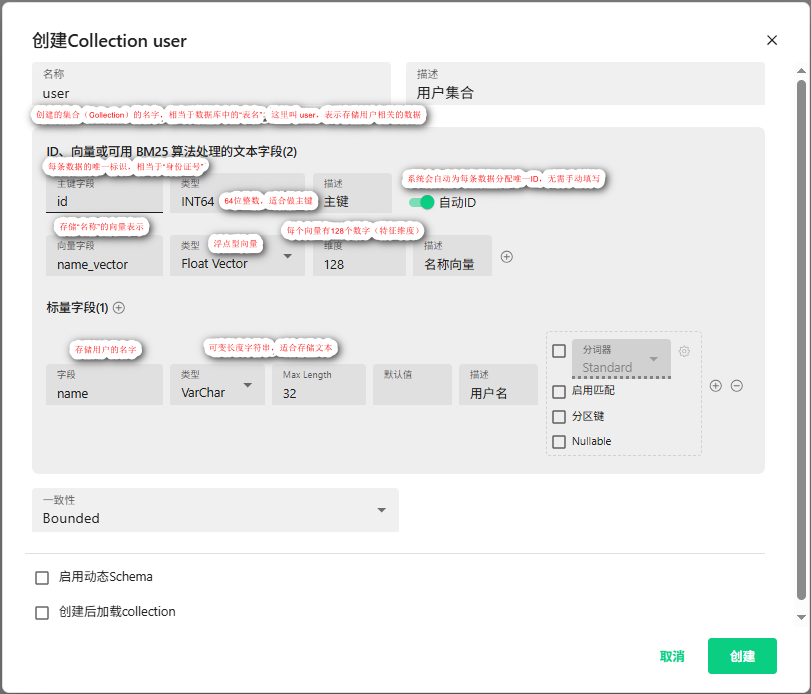Click the 创建 button

point(742,656)
